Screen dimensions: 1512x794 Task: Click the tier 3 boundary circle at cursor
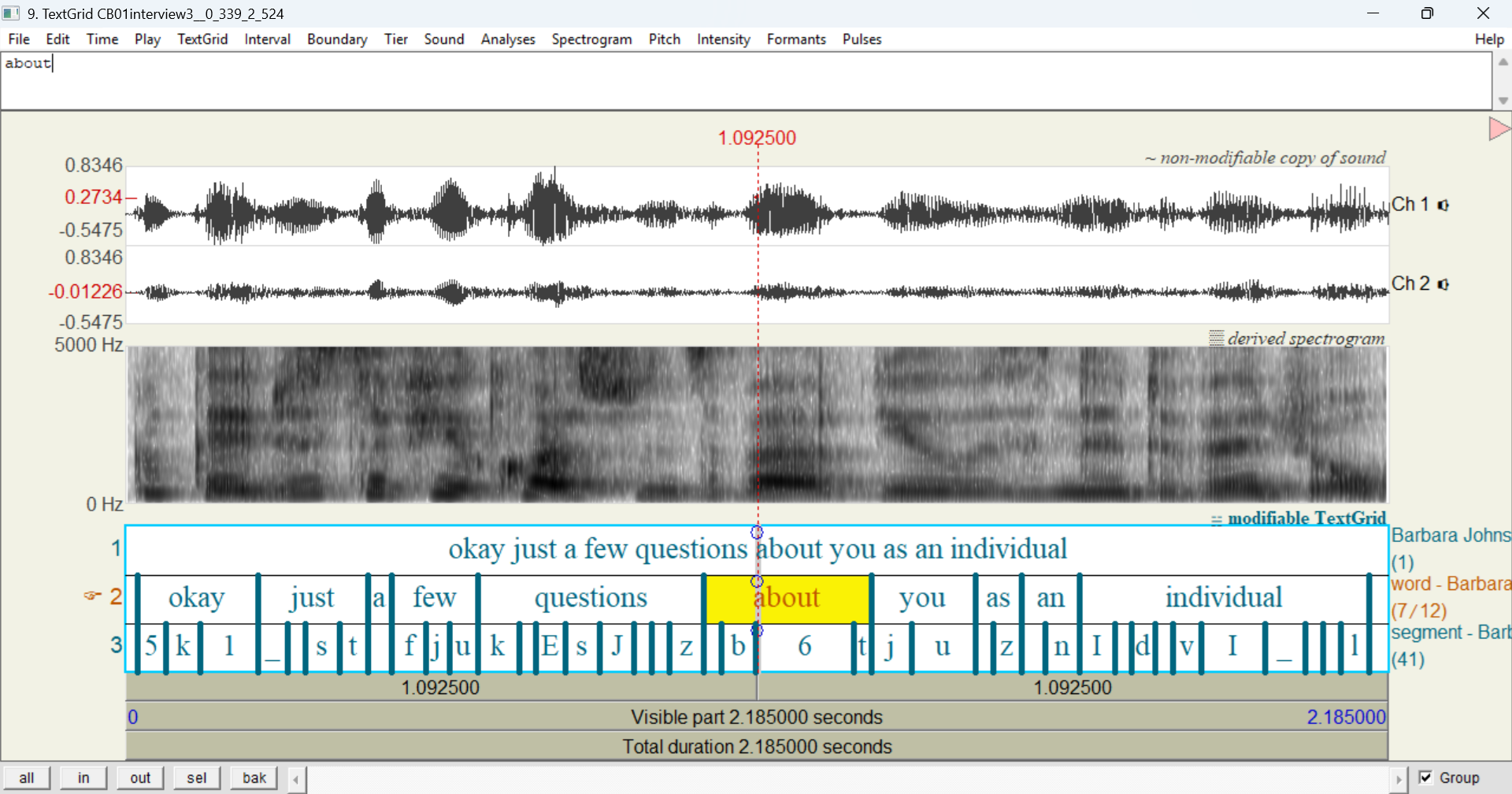tap(757, 630)
